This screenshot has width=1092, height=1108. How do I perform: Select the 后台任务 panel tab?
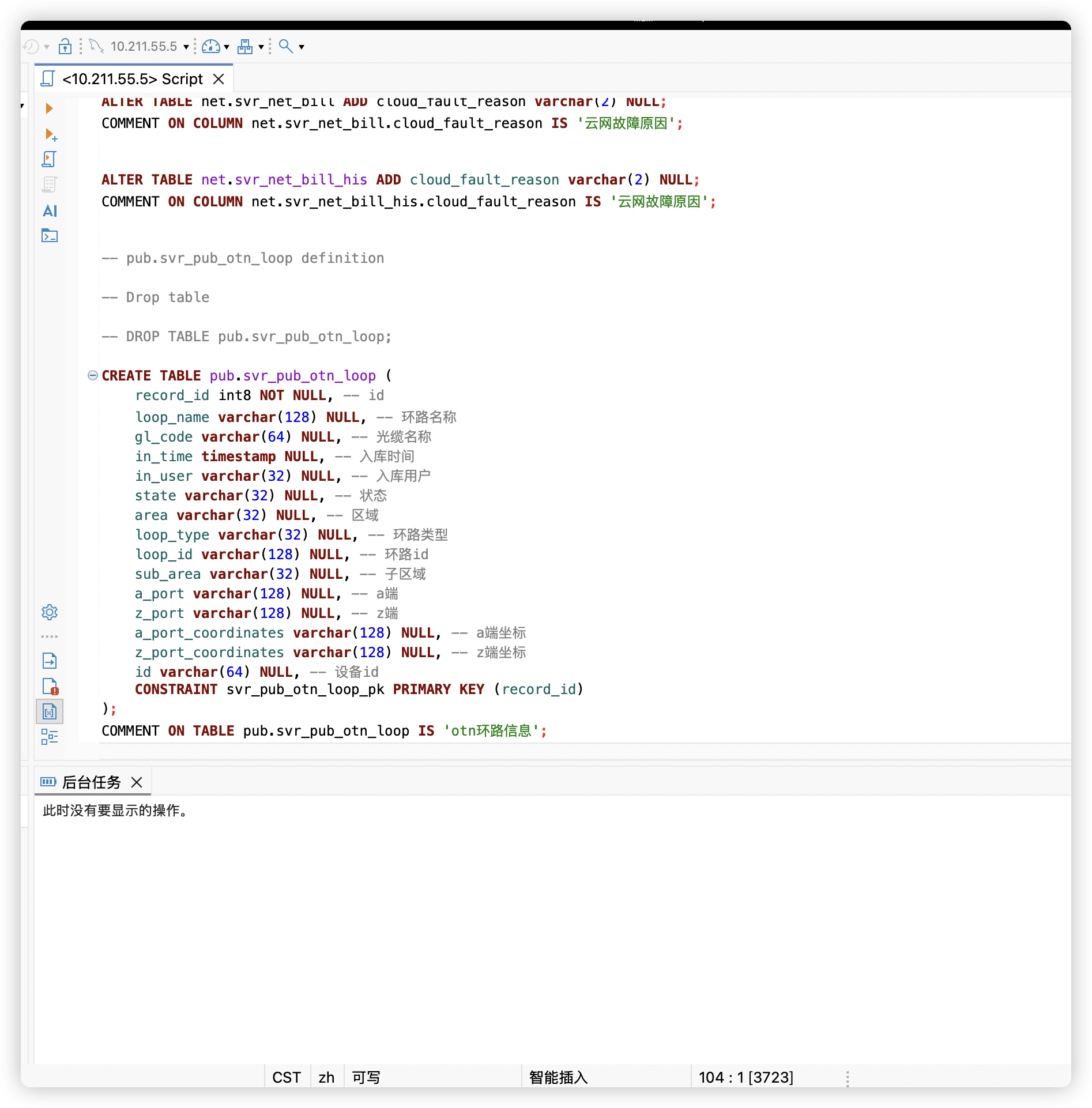click(x=91, y=782)
